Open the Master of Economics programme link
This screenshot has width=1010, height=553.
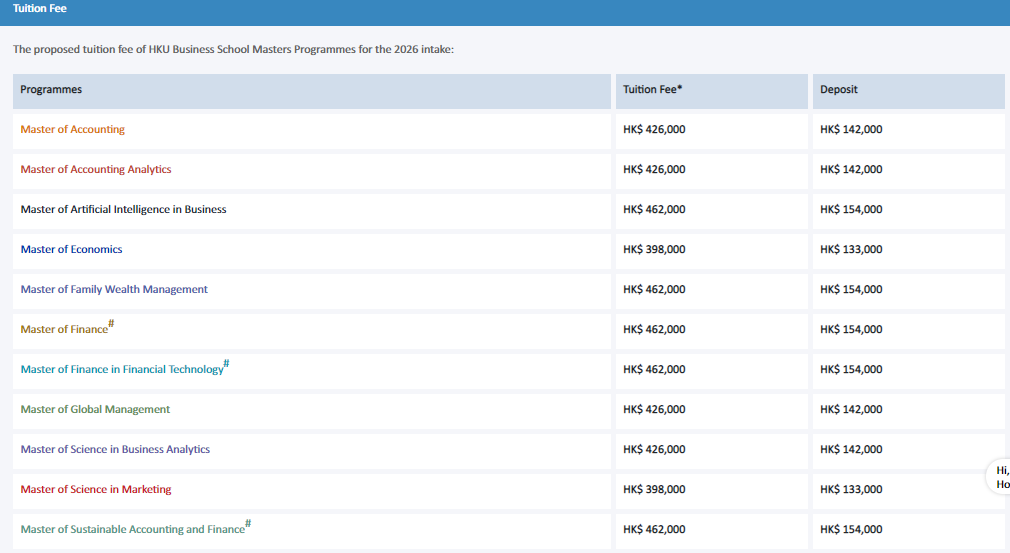[x=71, y=249]
